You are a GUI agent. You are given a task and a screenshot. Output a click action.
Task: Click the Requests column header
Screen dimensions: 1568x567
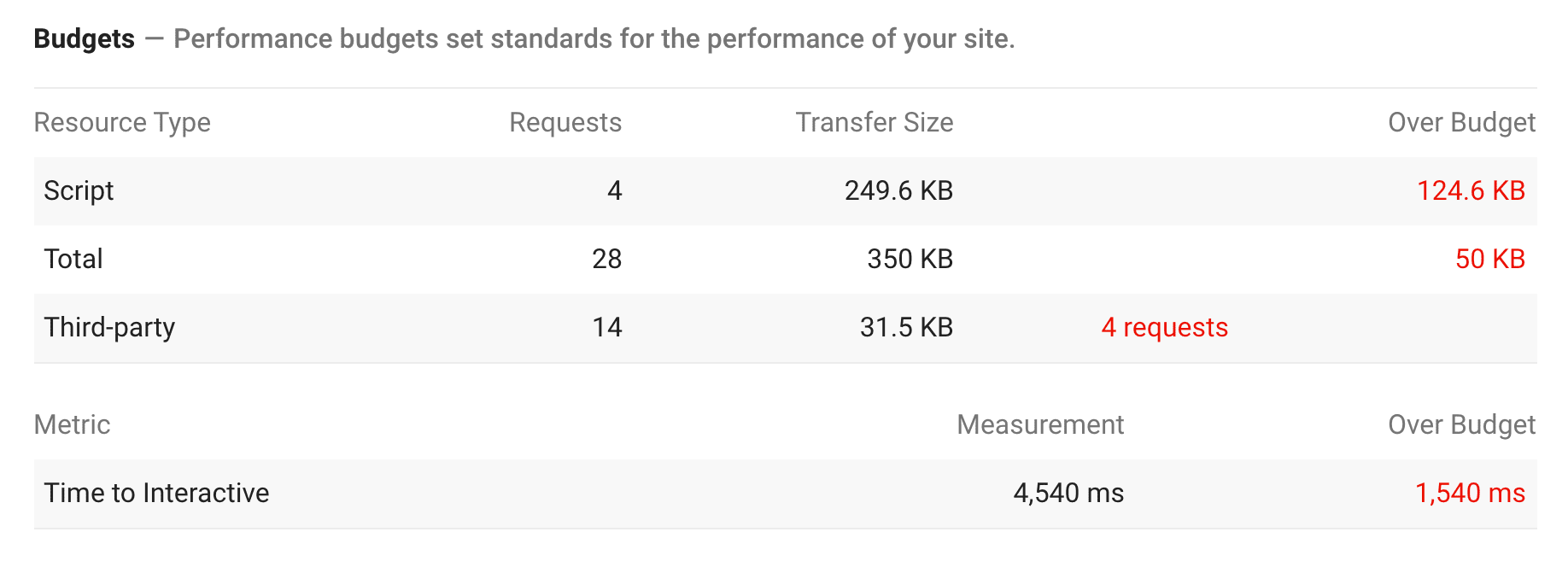pyautogui.click(x=565, y=123)
